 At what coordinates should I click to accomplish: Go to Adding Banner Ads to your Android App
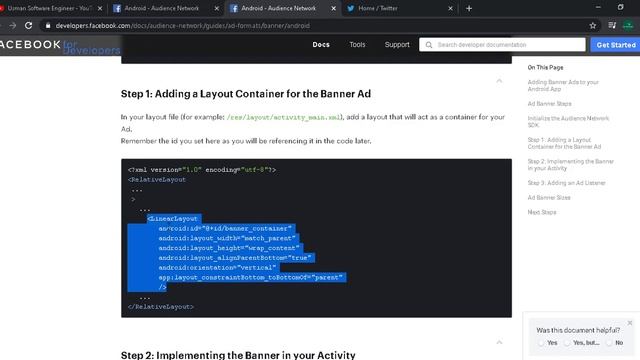click(x=563, y=85)
